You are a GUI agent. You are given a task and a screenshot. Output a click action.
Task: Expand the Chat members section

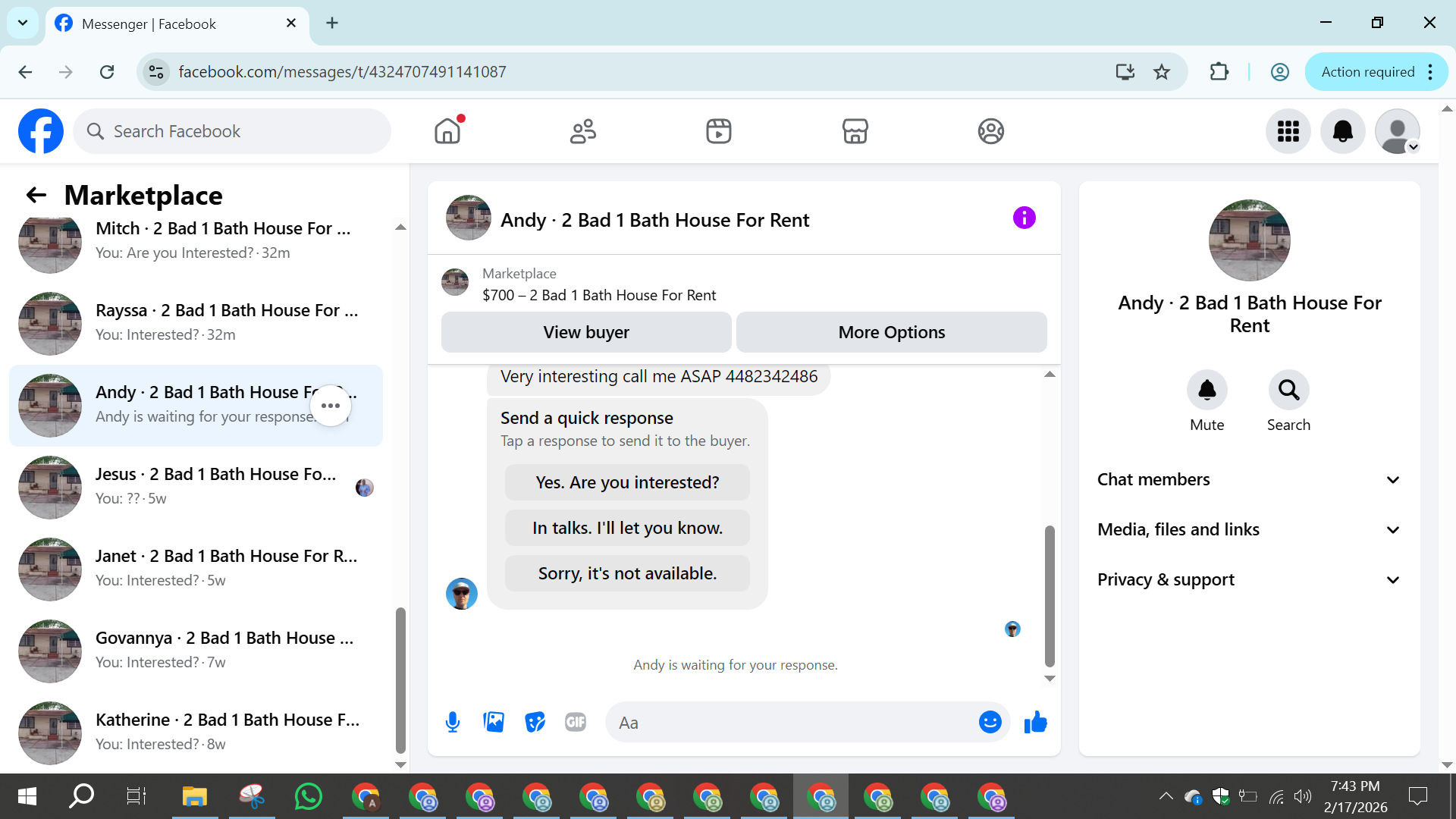(x=1248, y=479)
